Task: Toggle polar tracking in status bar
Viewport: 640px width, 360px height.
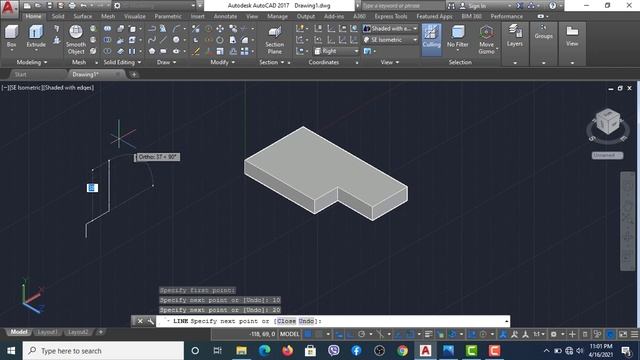Action: pyautogui.click(x=361, y=334)
